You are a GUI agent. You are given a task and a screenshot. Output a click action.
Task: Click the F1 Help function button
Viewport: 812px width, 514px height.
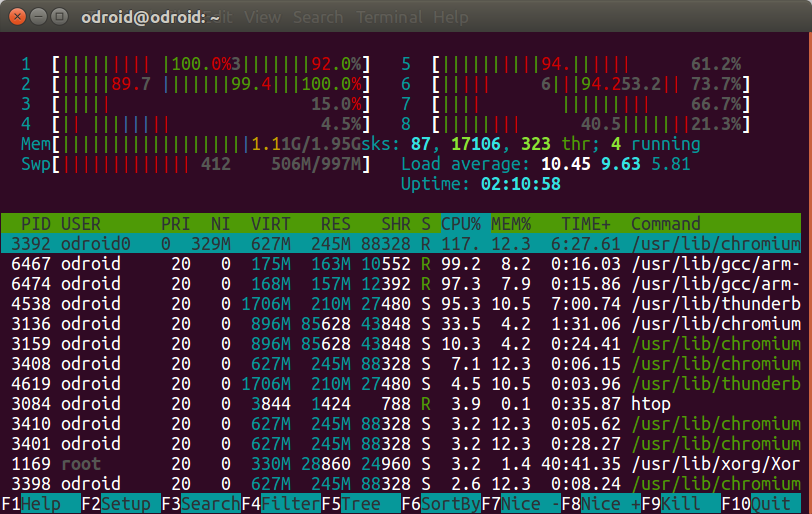40,504
